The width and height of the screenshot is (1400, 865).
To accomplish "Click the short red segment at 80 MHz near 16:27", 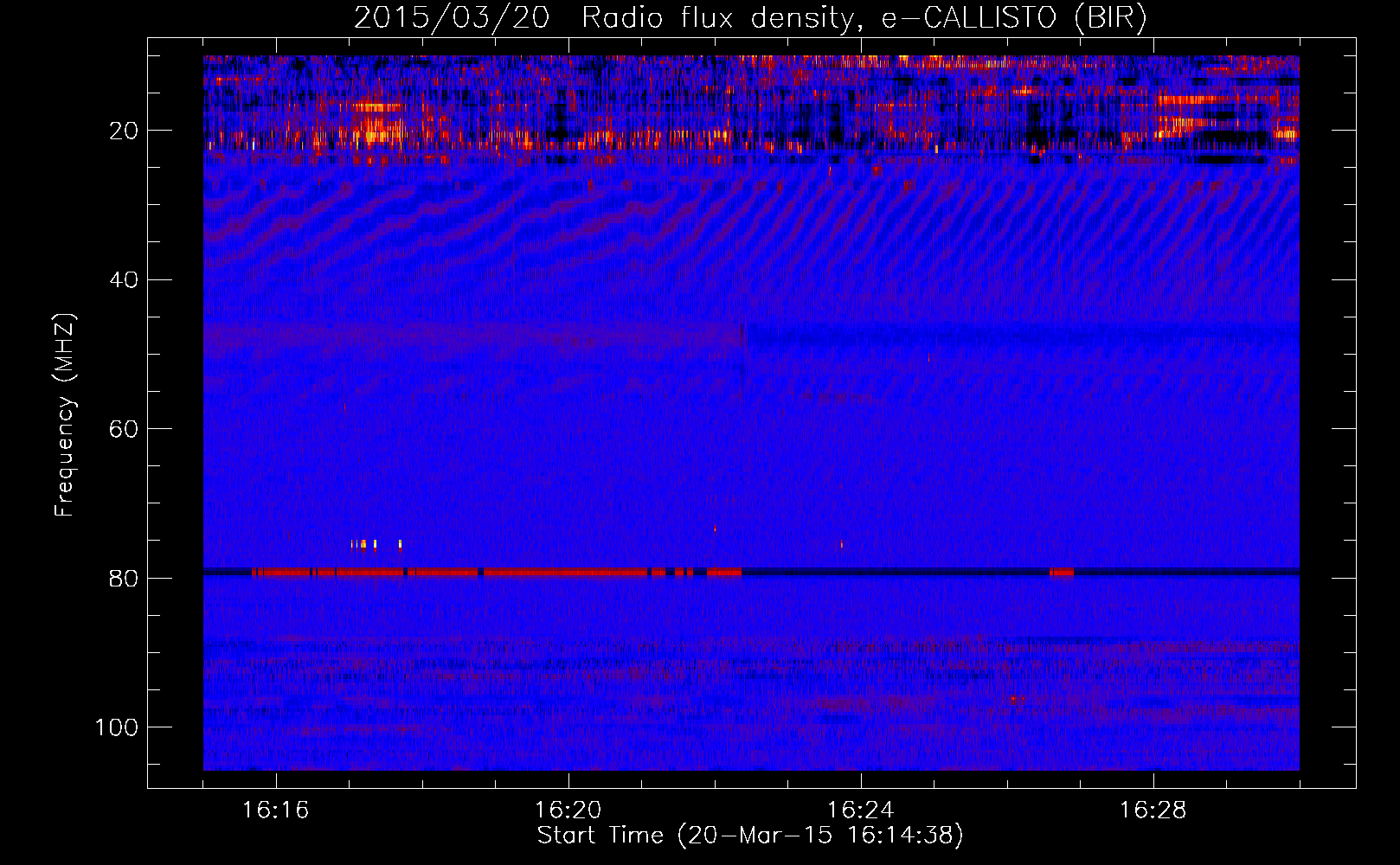I will 1062,572.
